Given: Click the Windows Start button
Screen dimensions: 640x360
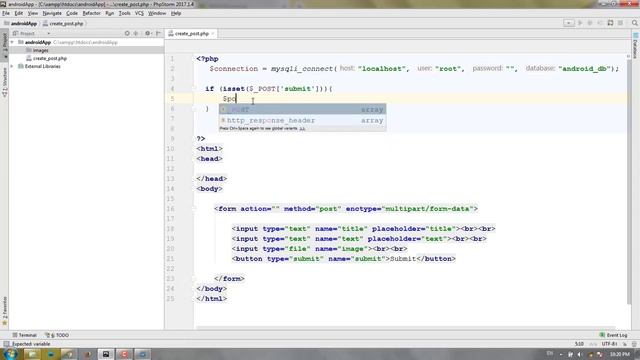Looking at the screenshot, I should click(x=11, y=354).
